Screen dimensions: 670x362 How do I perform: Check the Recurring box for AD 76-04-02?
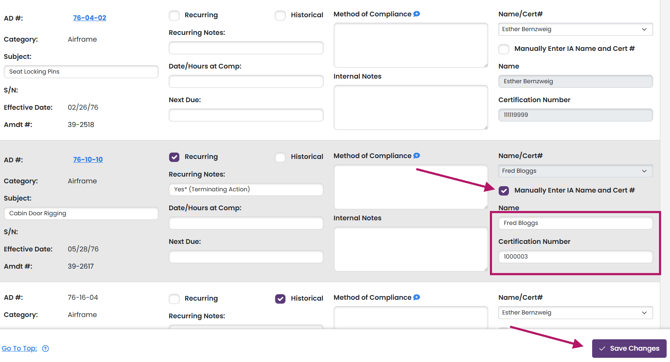tap(174, 15)
